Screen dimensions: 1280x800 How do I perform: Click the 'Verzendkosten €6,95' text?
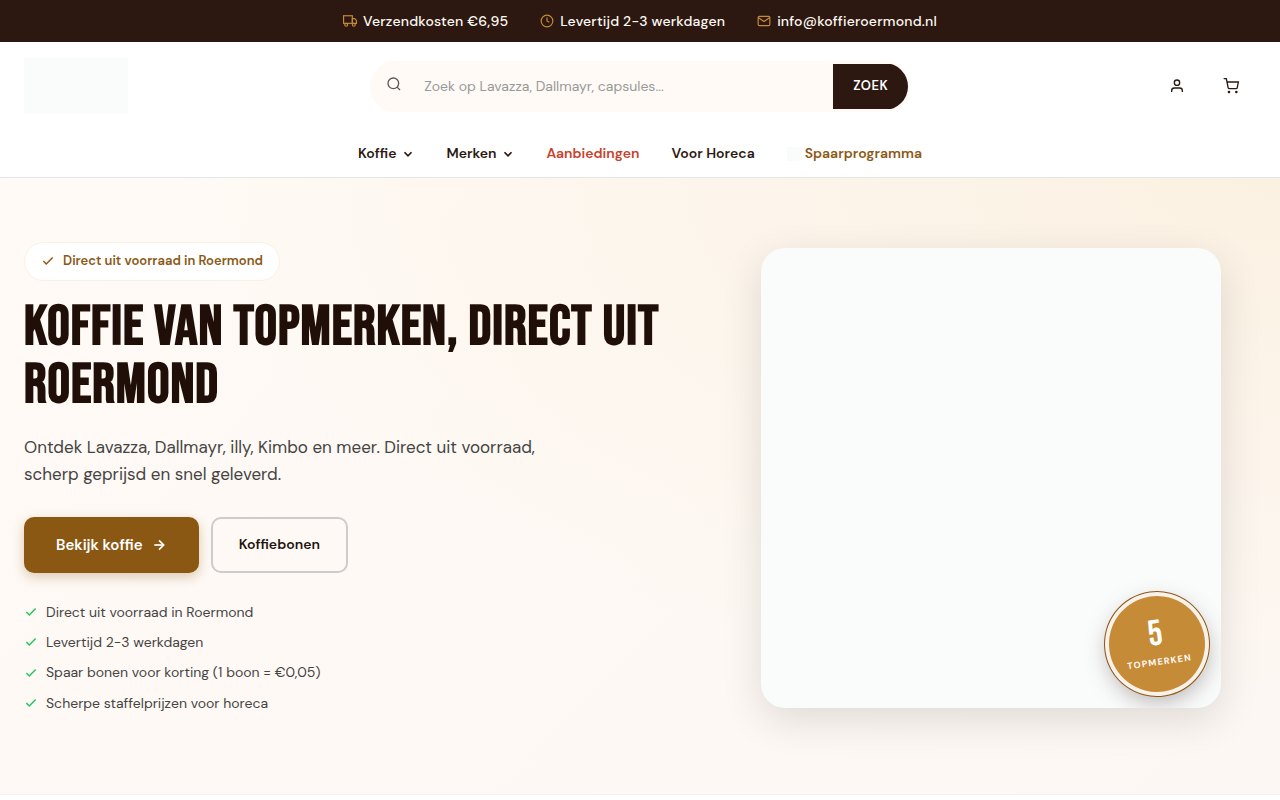click(435, 21)
